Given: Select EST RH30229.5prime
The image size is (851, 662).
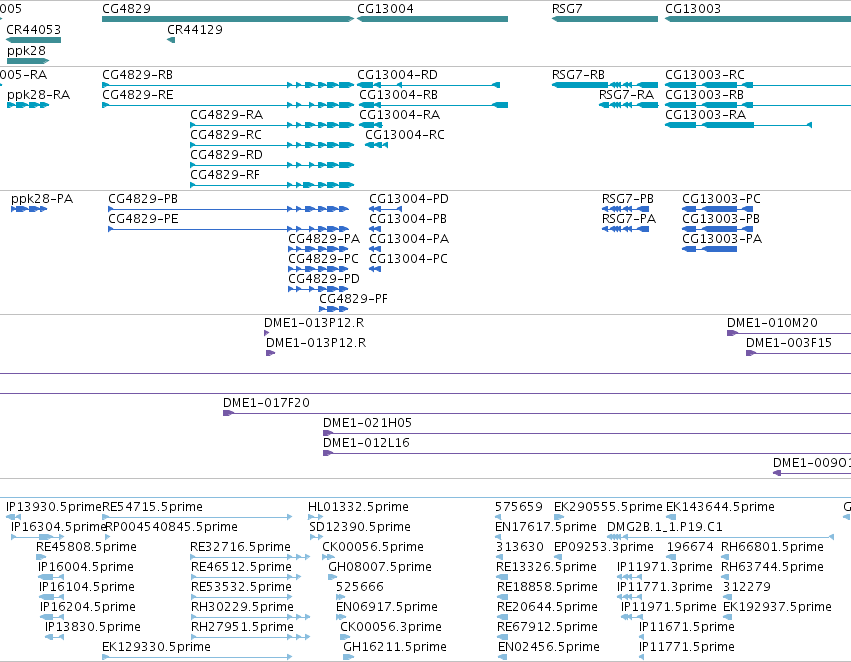Looking at the screenshot, I should point(243,607).
